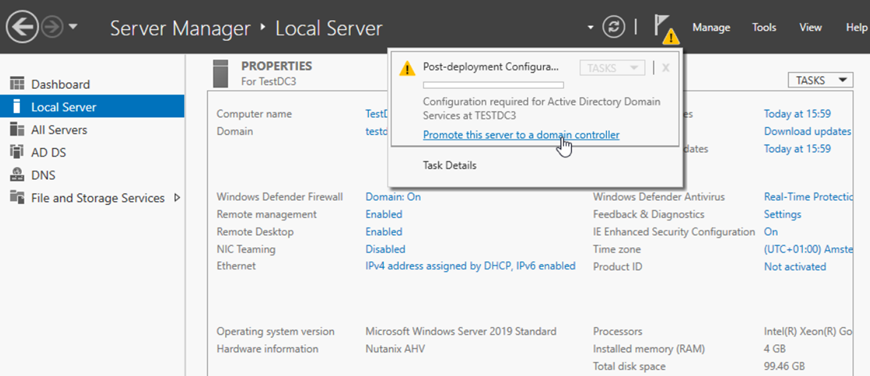Image resolution: width=870 pixels, height=376 pixels.
Task: Open the View menu
Action: click(x=810, y=28)
